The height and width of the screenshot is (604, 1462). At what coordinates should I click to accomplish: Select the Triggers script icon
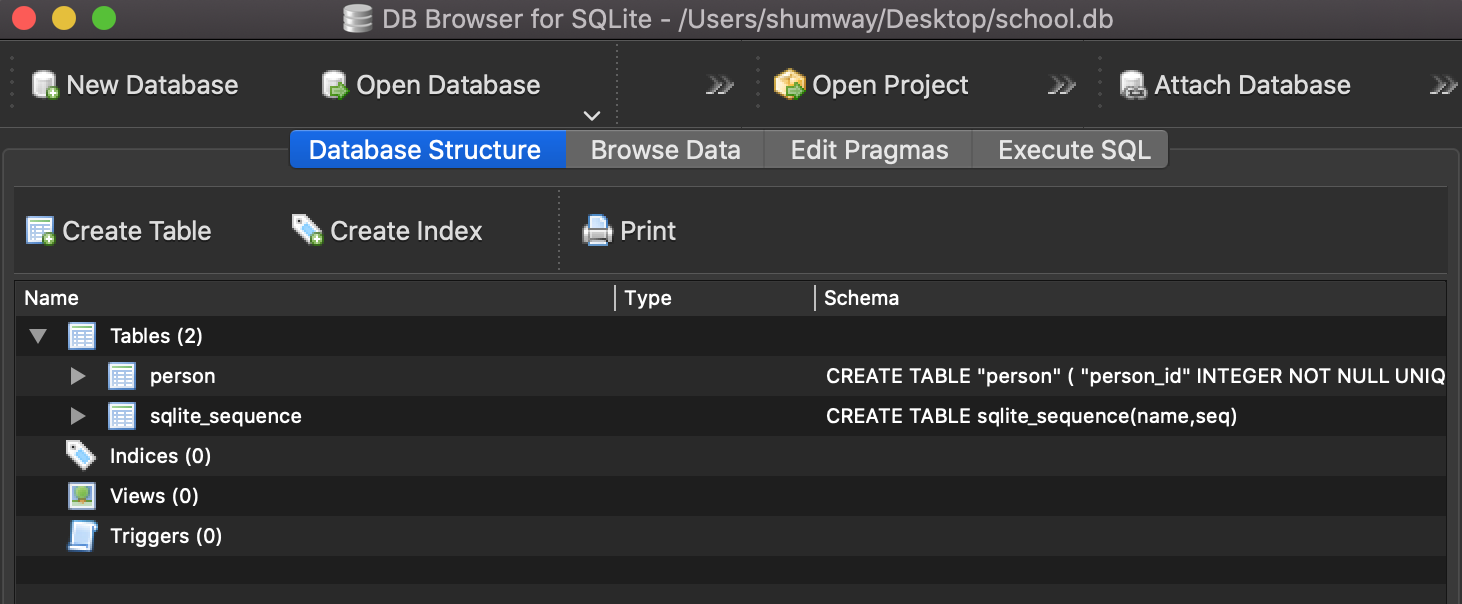[x=82, y=536]
